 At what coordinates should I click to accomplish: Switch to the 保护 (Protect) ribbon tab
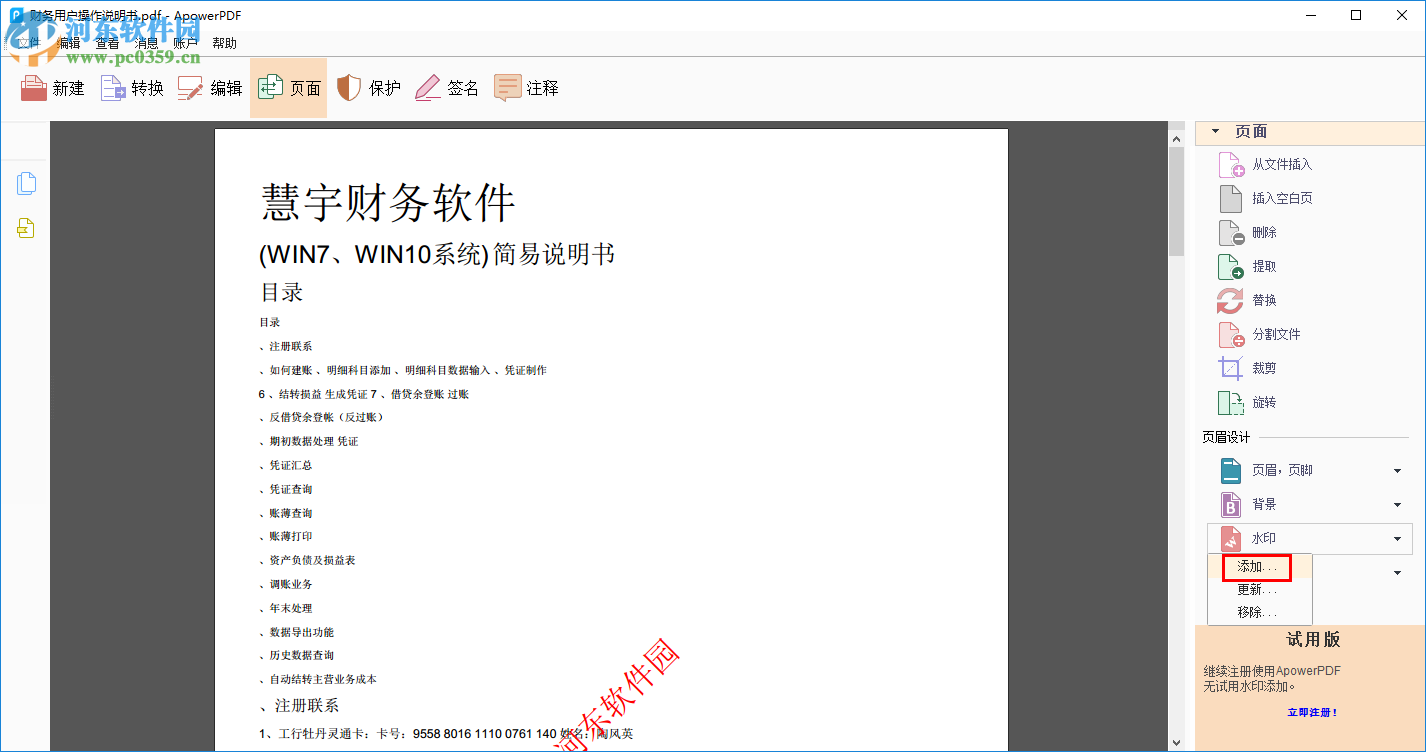click(369, 88)
